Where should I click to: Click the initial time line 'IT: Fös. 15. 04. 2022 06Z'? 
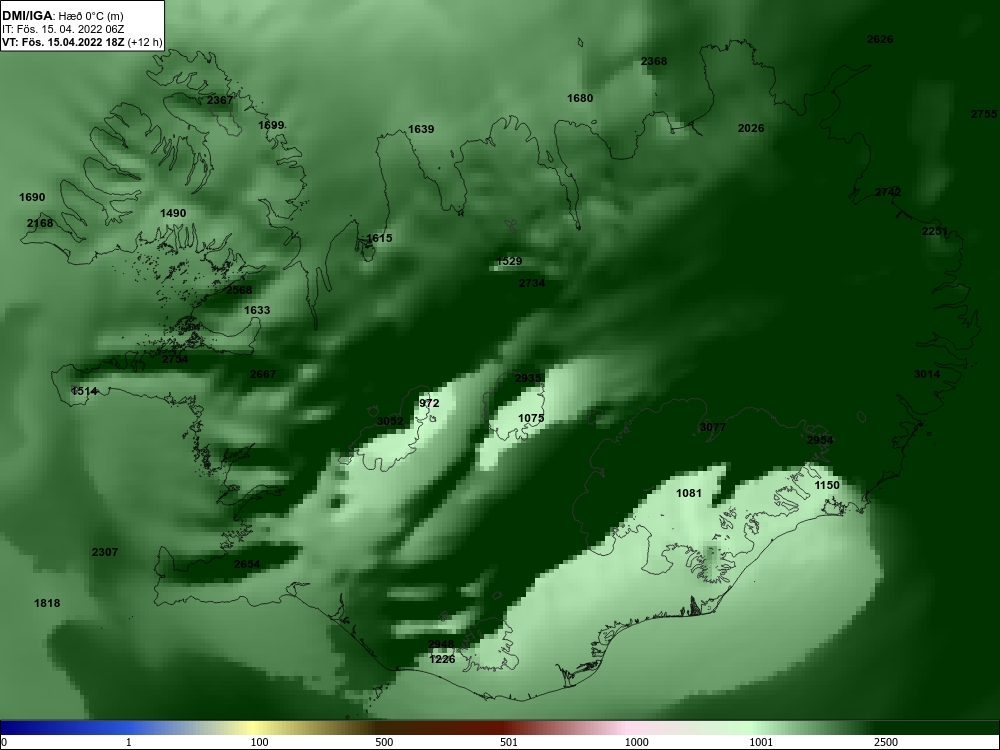coord(62,29)
